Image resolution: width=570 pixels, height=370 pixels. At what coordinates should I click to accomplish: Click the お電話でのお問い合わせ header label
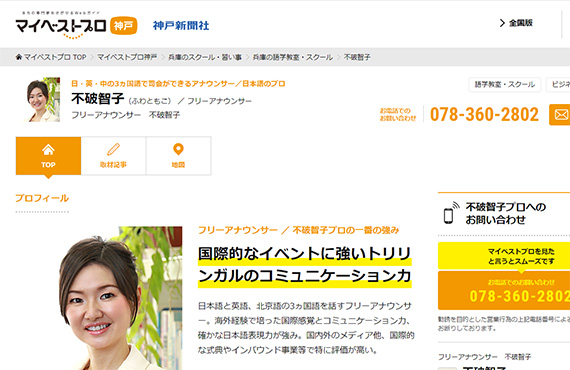point(398,114)
